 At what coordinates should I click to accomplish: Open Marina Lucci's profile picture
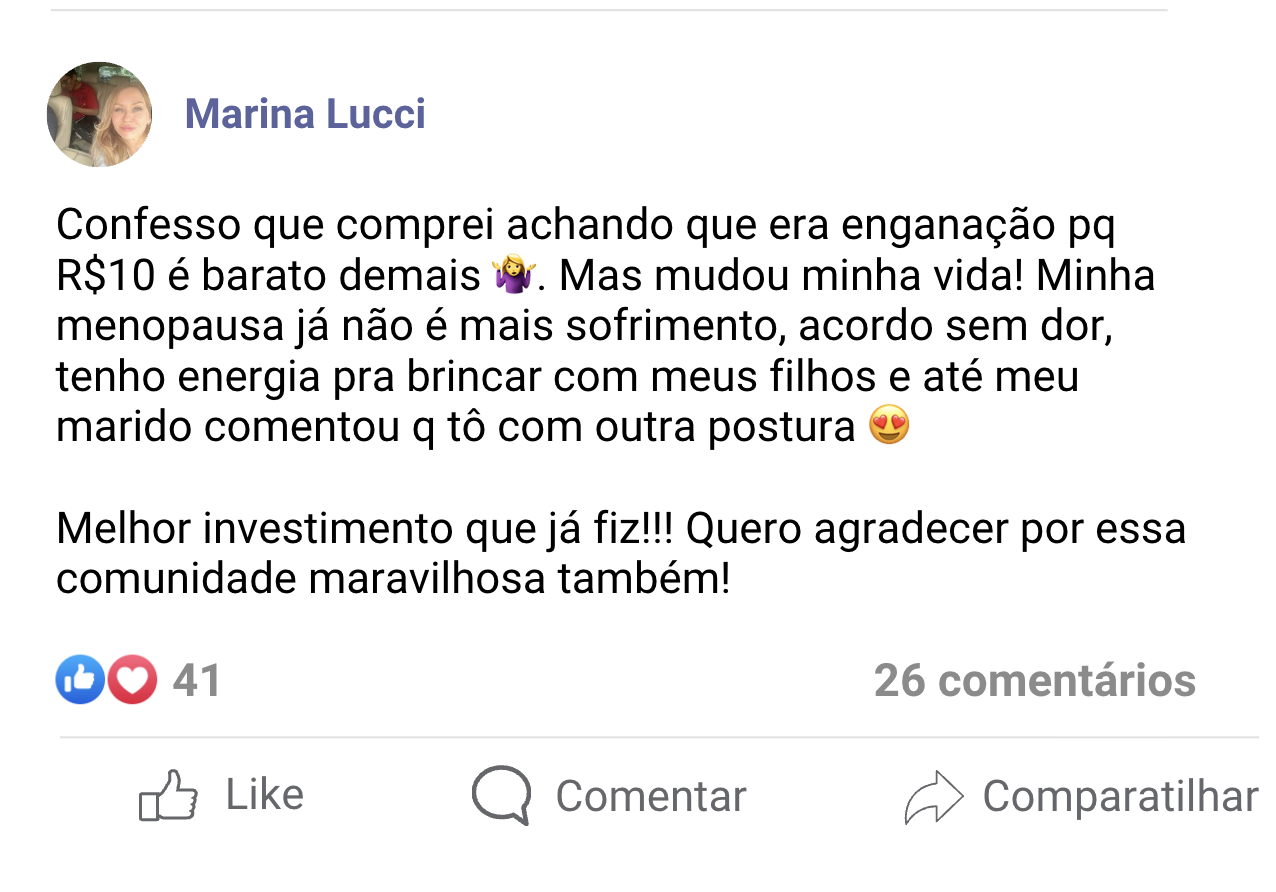click(98, 113)
